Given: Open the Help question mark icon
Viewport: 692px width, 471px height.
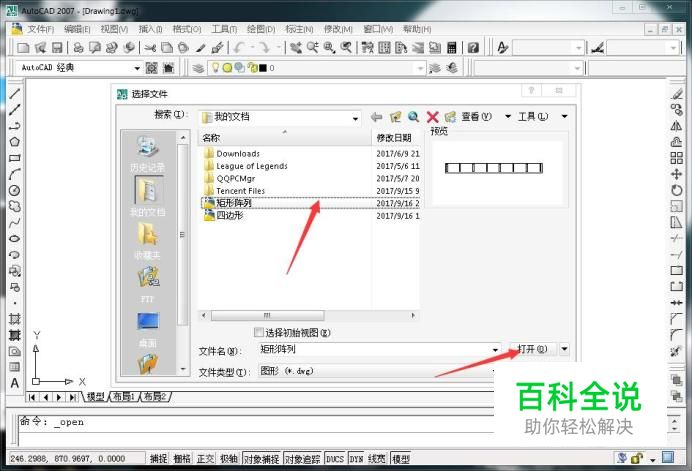Looking at the screenshot, I should coord(473,47).
